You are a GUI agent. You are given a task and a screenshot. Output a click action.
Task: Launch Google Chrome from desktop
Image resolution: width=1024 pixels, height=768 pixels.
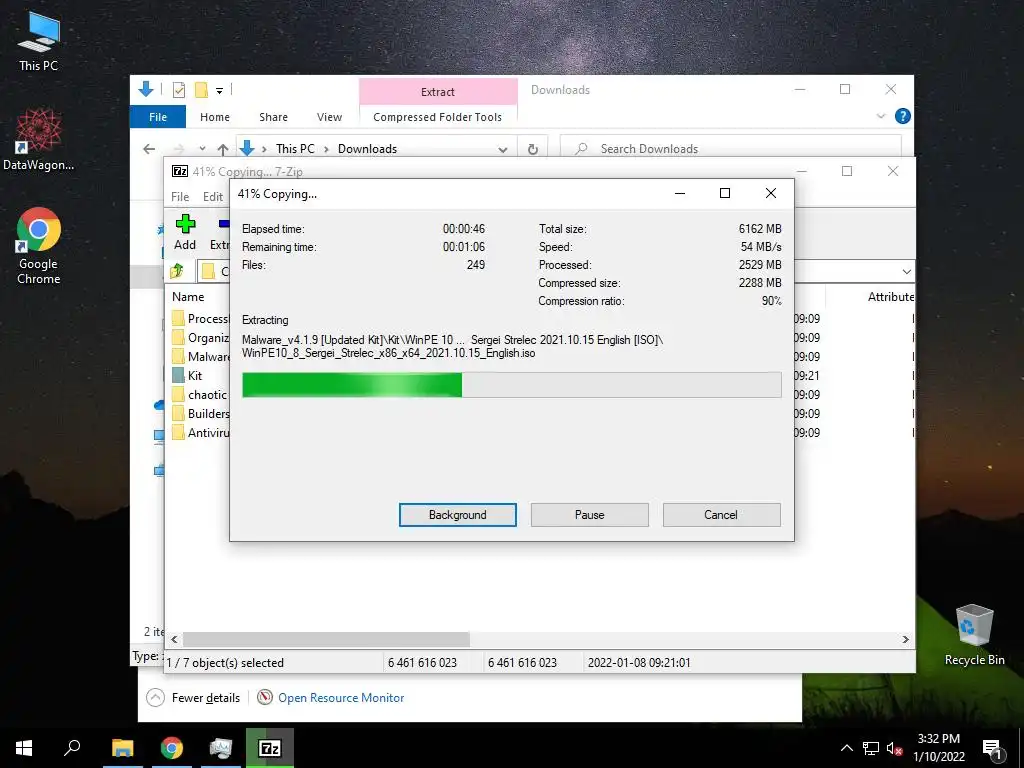coord(39,245)
